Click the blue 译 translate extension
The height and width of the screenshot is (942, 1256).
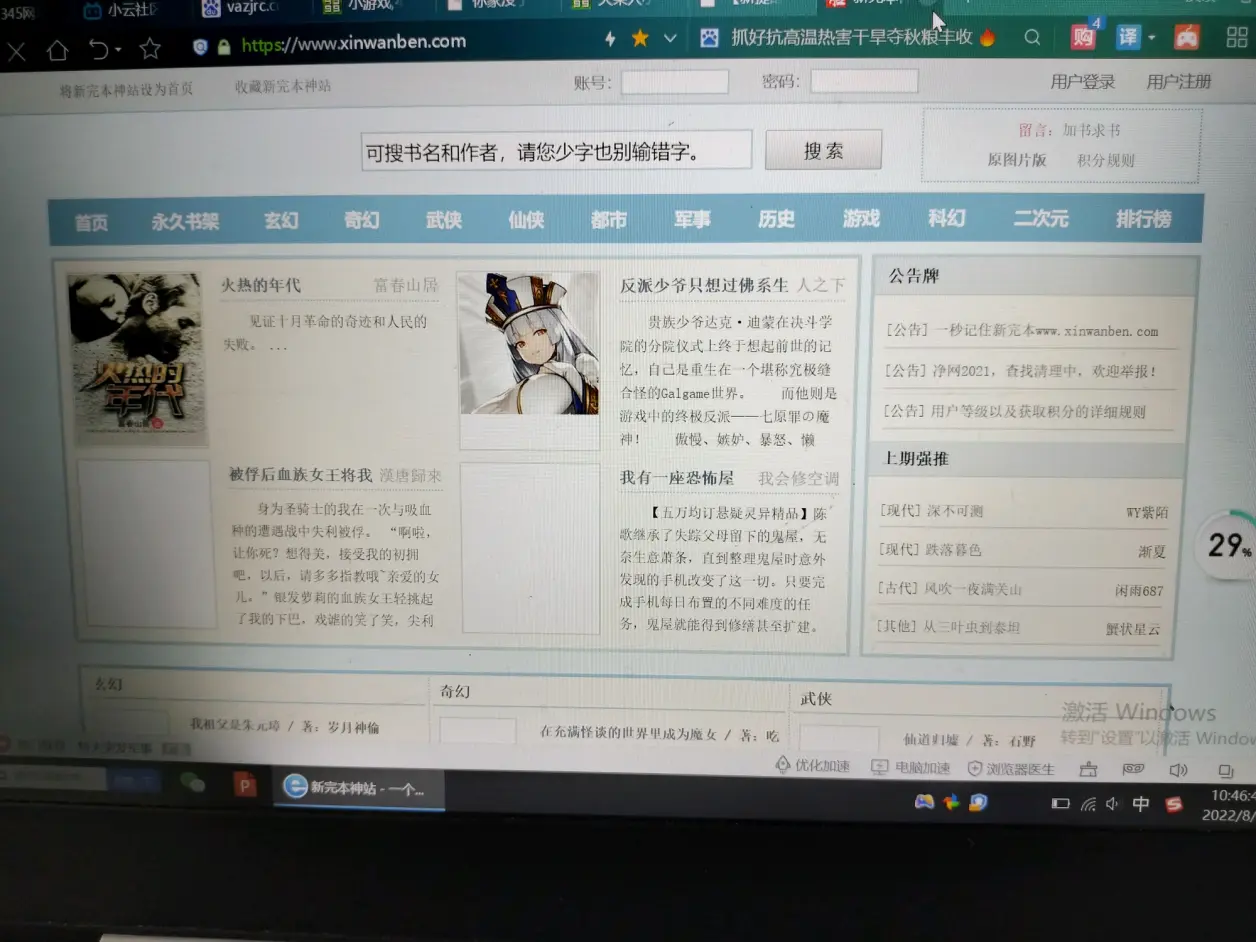click(x=1128, y=37)
